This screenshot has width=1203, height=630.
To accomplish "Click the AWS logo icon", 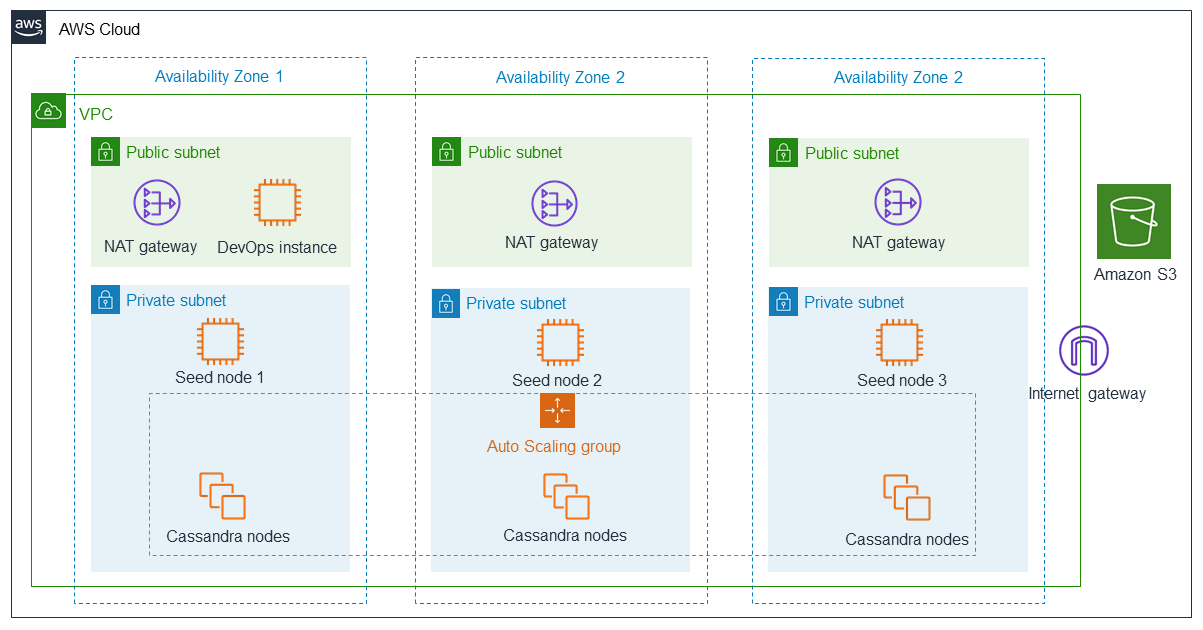I will [29, 28].
